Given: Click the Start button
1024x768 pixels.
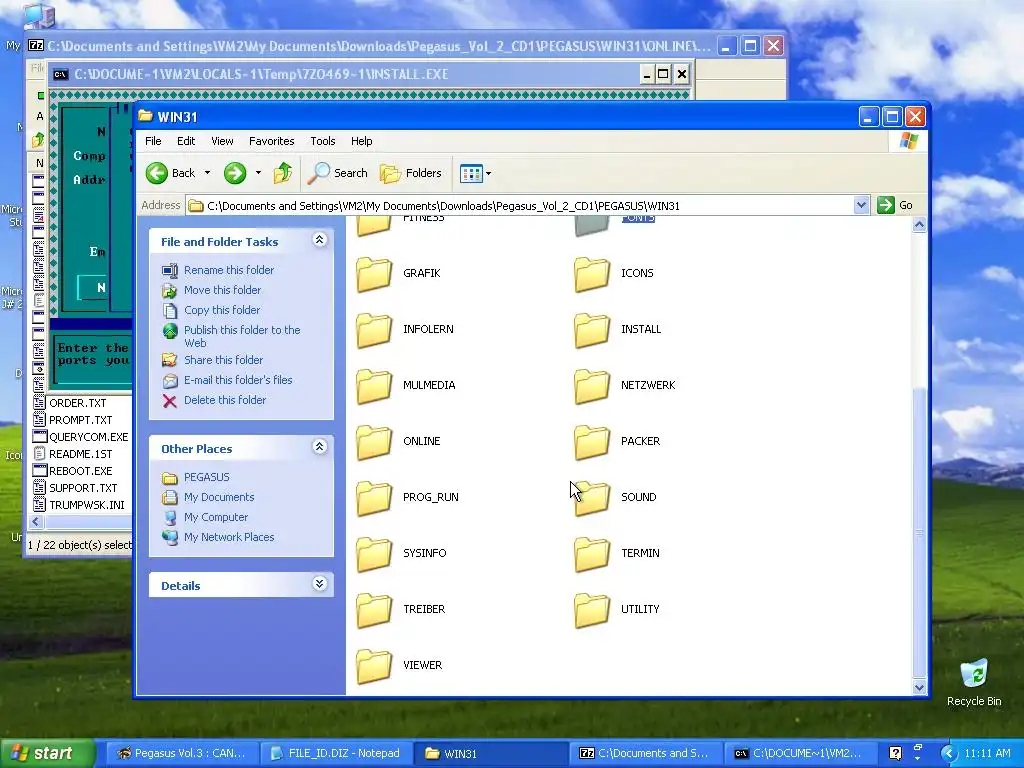Looking at the screenshot, I should click(47, 754).
